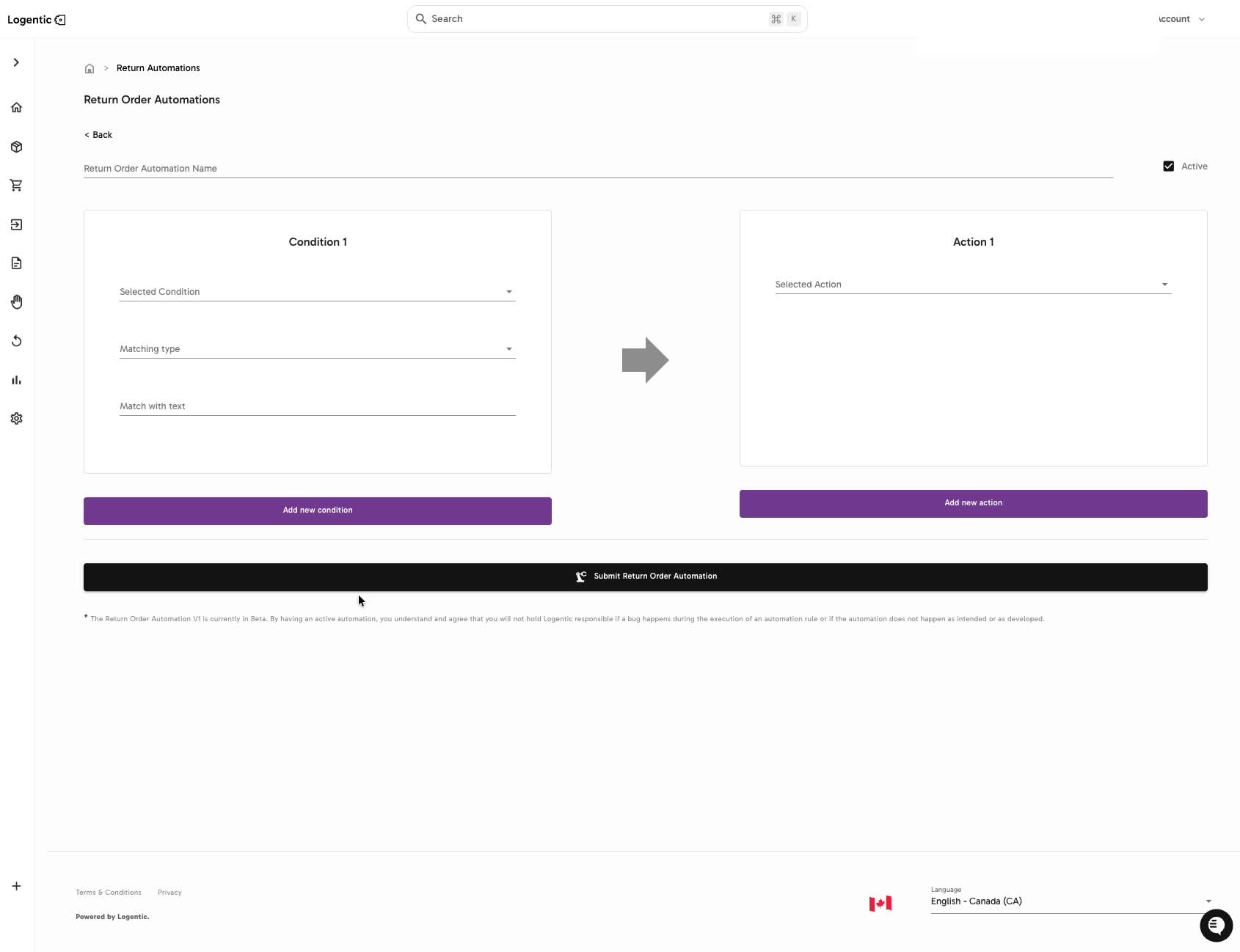Focus the Return Order Automation Name field
The height and width of the screenshot is (952, 1240).
click(x=598, y=169)
